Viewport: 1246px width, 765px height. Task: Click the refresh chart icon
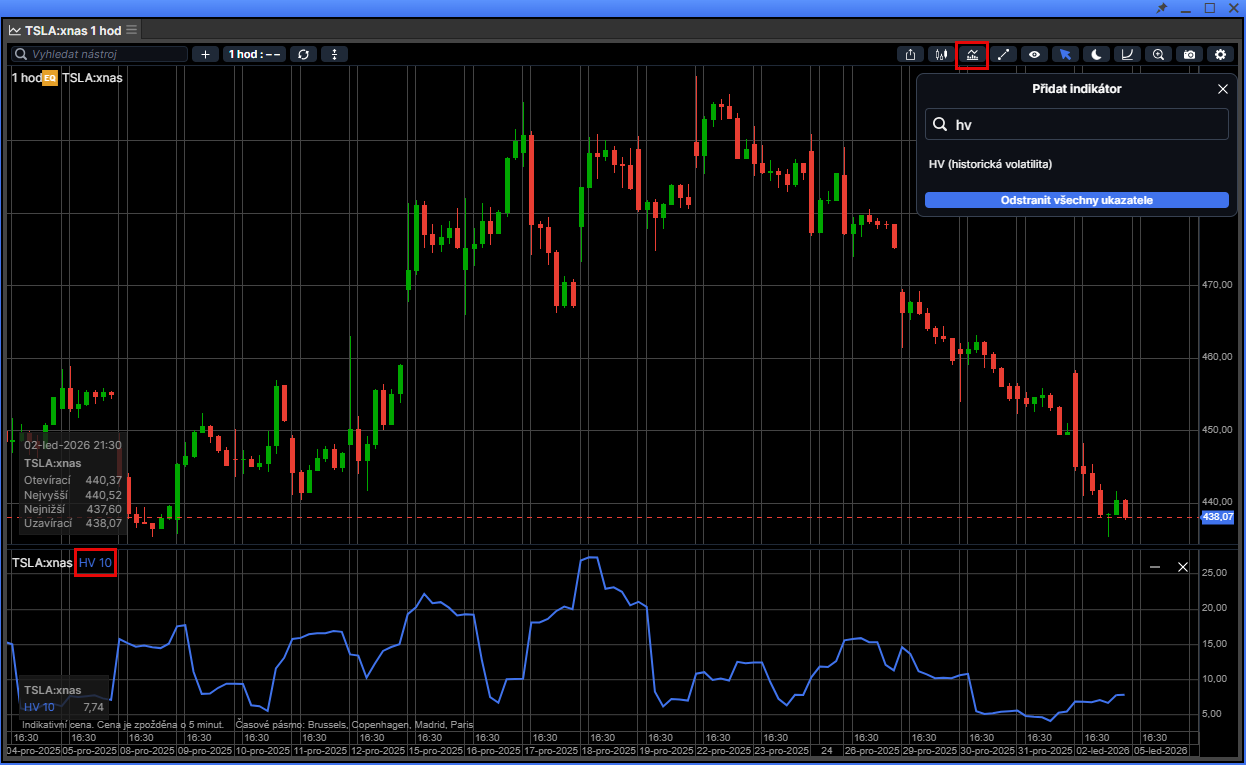pos(303,54)
